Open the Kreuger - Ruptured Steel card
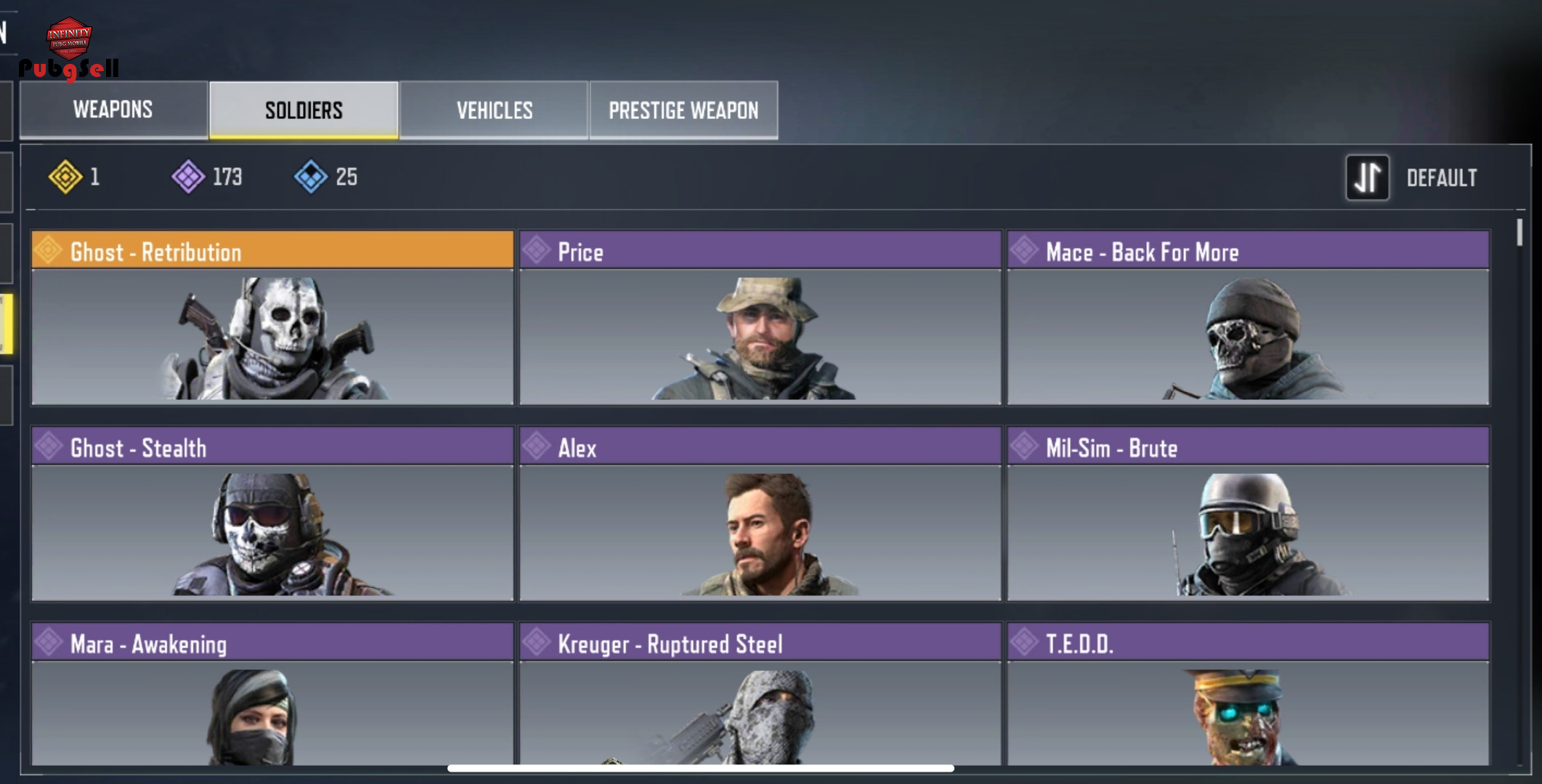This screenshot has width=1542, height=784. tap(760, 694)
